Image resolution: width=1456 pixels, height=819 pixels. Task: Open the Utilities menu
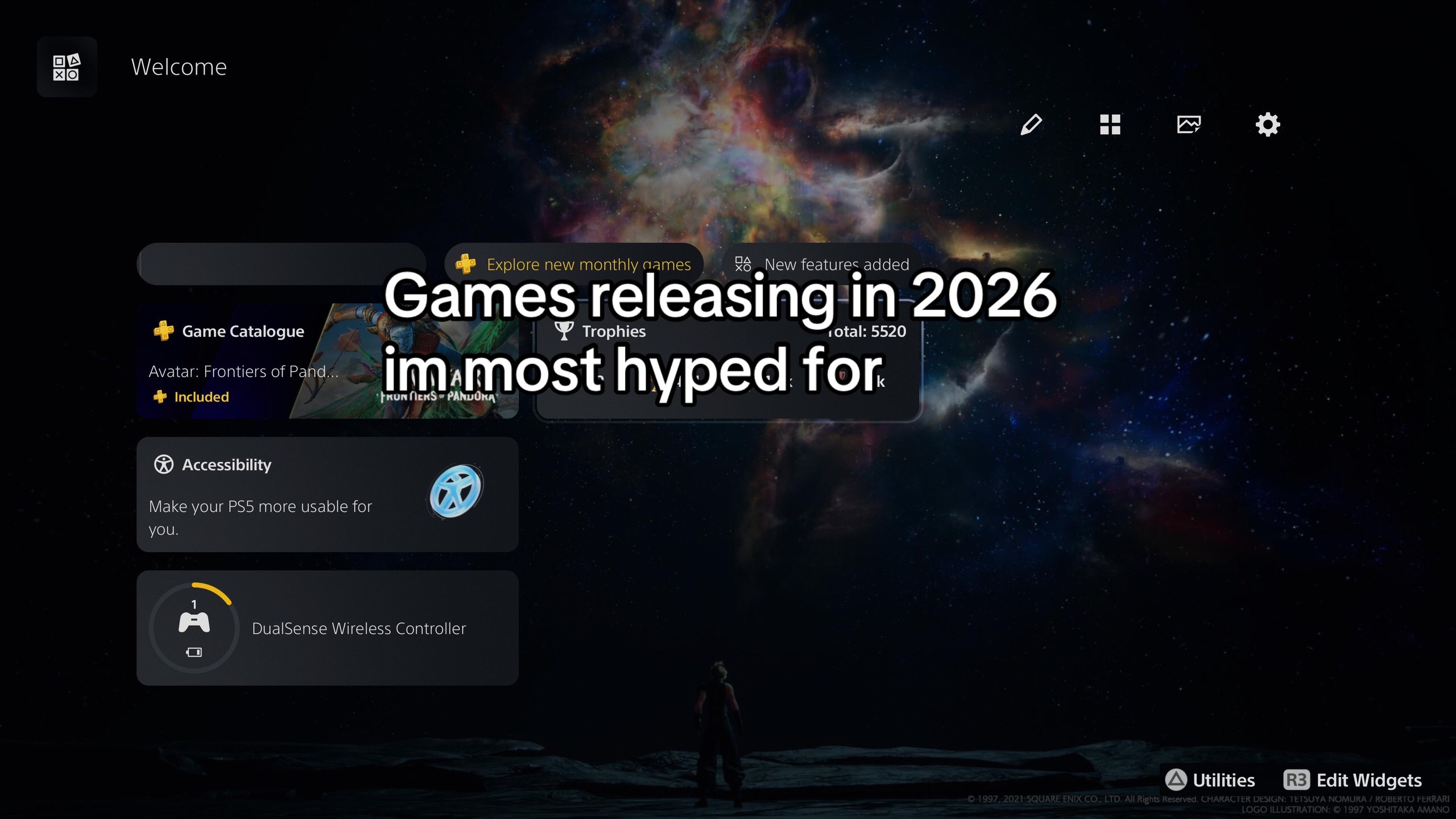pyautogui.click(x=1210, y=780)
